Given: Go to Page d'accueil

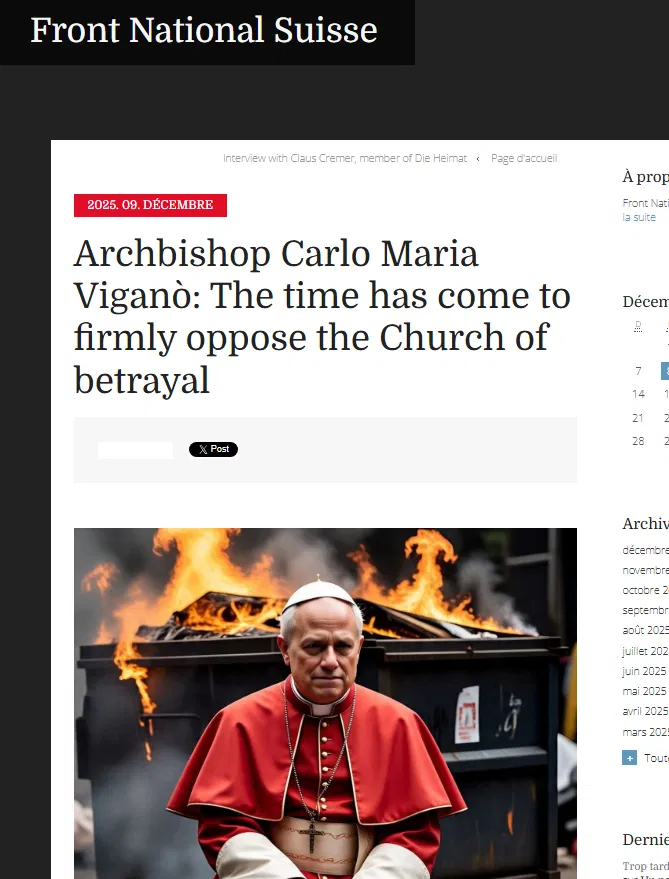Looking at the screenshot, I should pyautogui.click(x=524, y=158).
